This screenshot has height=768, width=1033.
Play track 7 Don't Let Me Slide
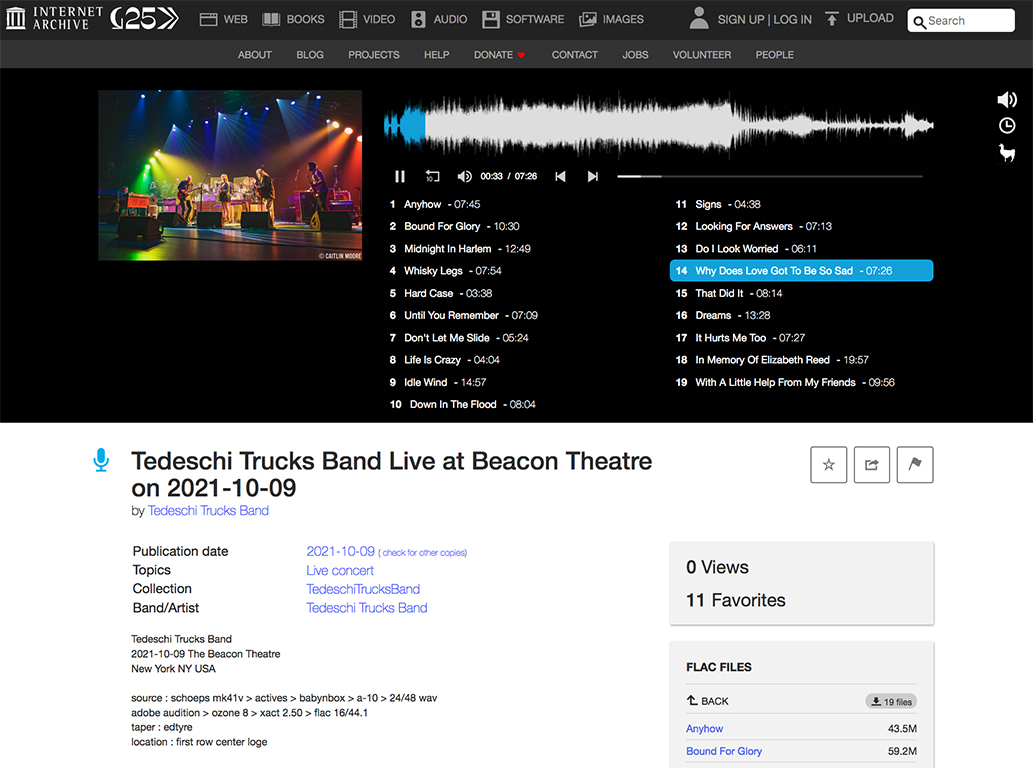pos(459,338)
